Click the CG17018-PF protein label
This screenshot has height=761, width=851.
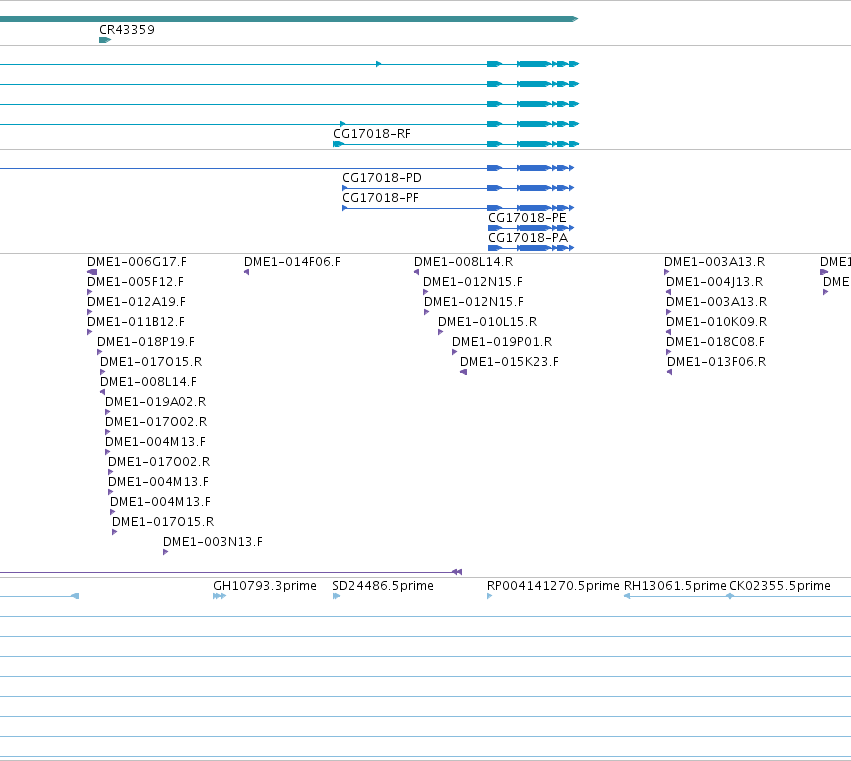pos(380,198)
